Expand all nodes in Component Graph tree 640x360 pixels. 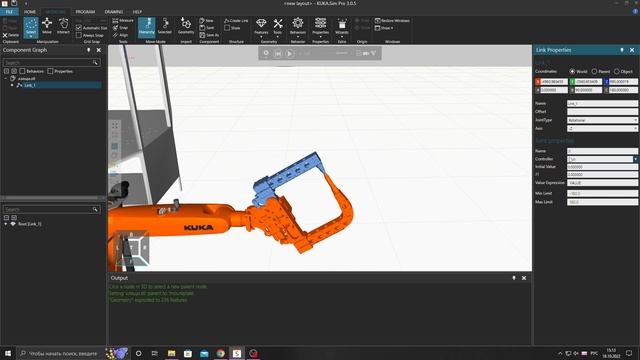[x=6, y=71]
